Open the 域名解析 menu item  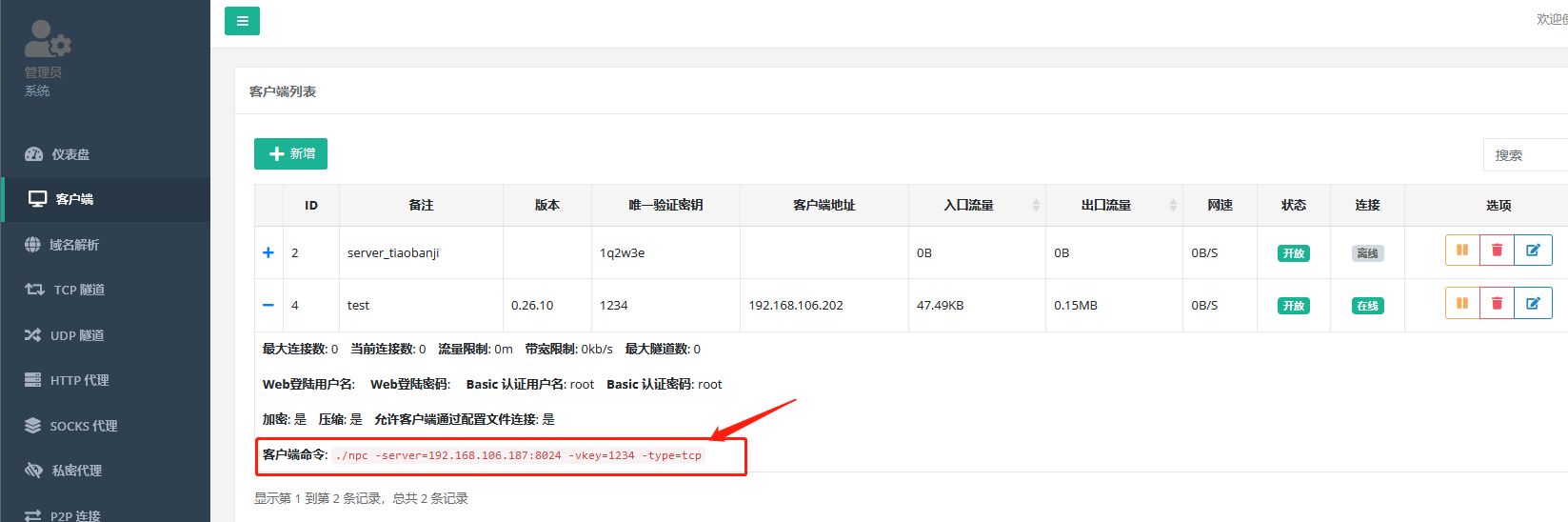[105, 245]
